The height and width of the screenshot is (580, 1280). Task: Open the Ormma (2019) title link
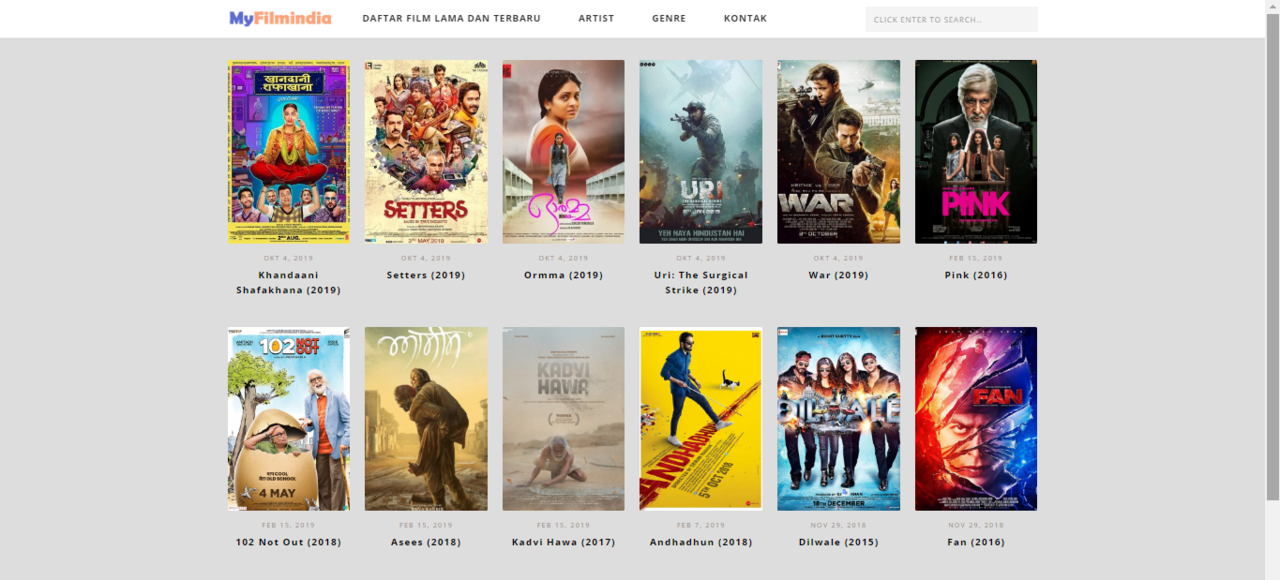pyautogui.click(x=563, y=275)
